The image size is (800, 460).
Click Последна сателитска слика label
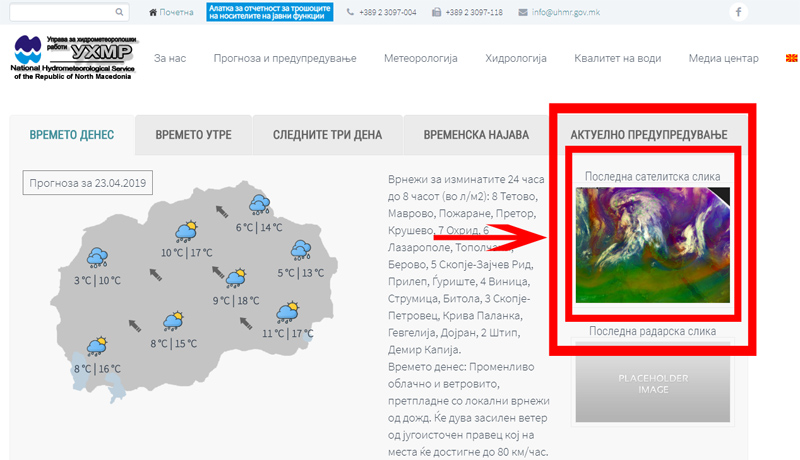pos(653,176)
